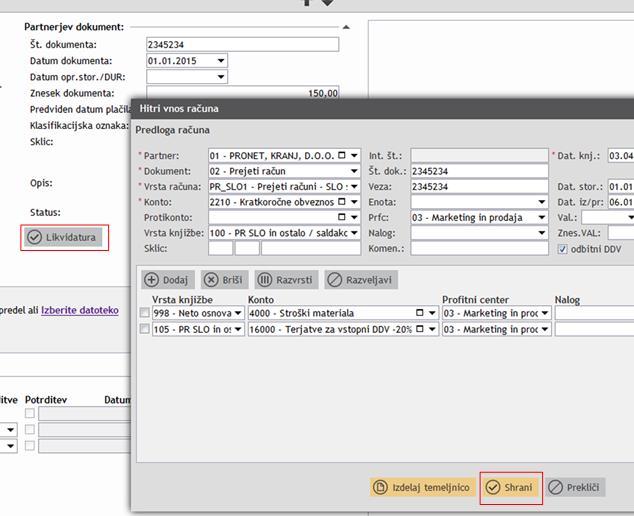Click Partner lookup square icon
Image resolution: width=634 pixels, height=516 pixels.
342,155
